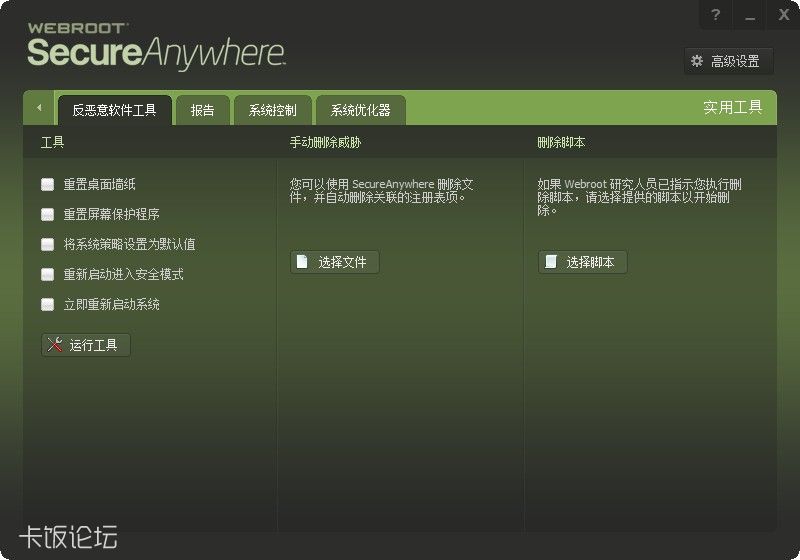Open the 系统控制 tab

(x=272, y=110)
